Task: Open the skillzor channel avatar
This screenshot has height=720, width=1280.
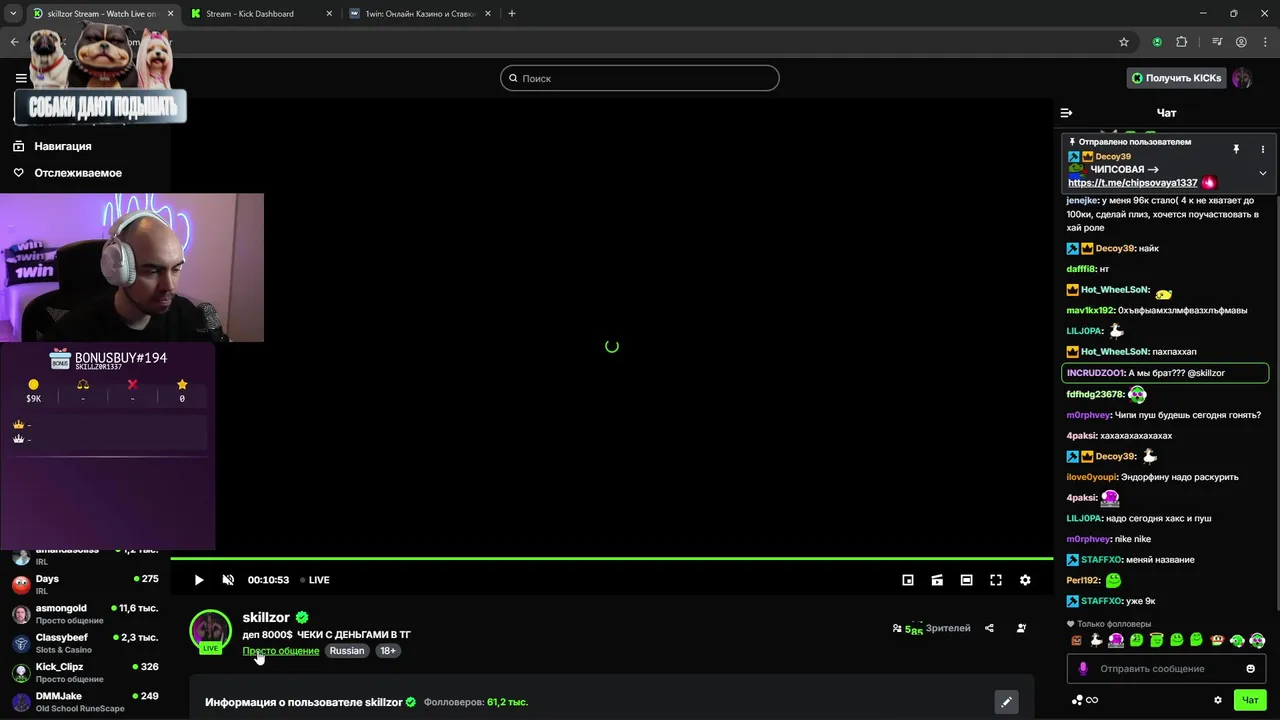Action: coord(211,631)
